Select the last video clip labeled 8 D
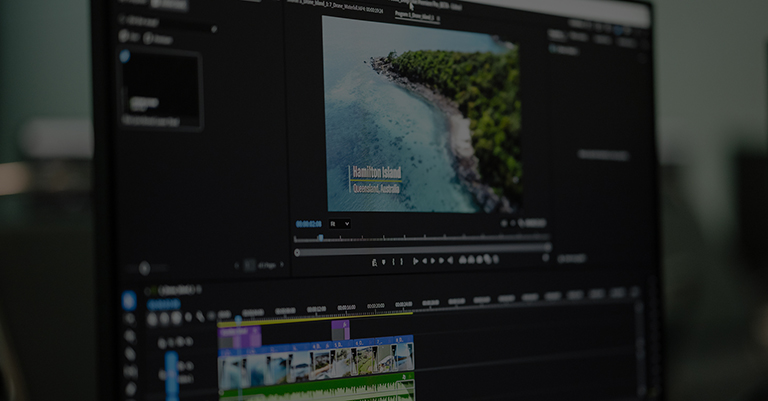This screenshot has width=768, height=401. [x=404, y=354]
